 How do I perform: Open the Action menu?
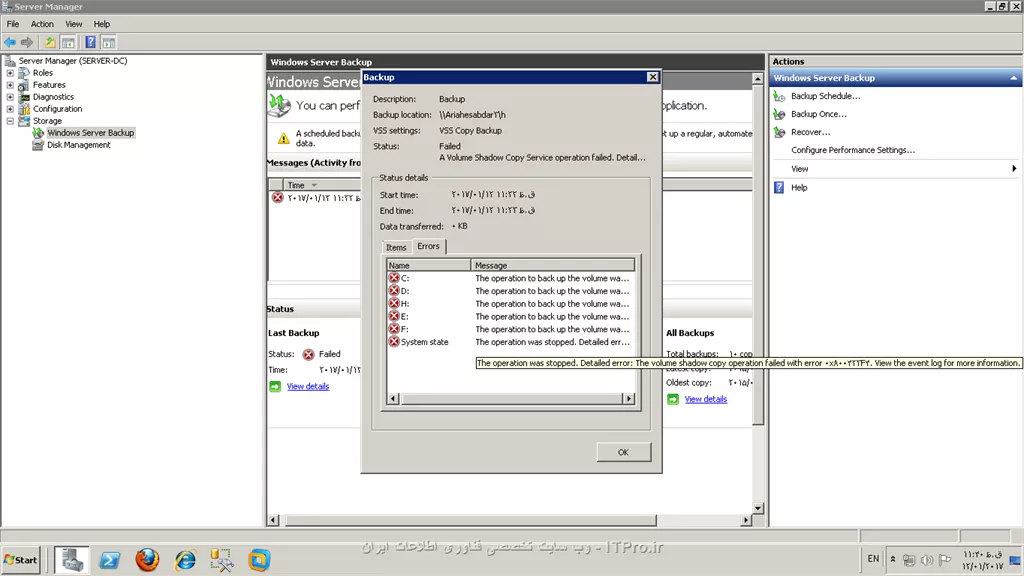(x=42, y=24)
